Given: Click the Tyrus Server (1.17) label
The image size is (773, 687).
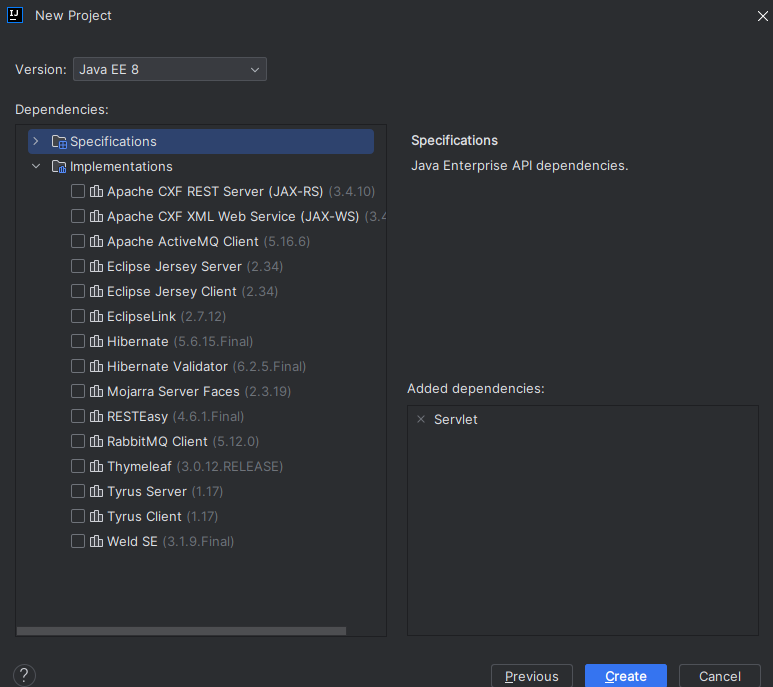Looking at the screenshot, I should point(165,491).
